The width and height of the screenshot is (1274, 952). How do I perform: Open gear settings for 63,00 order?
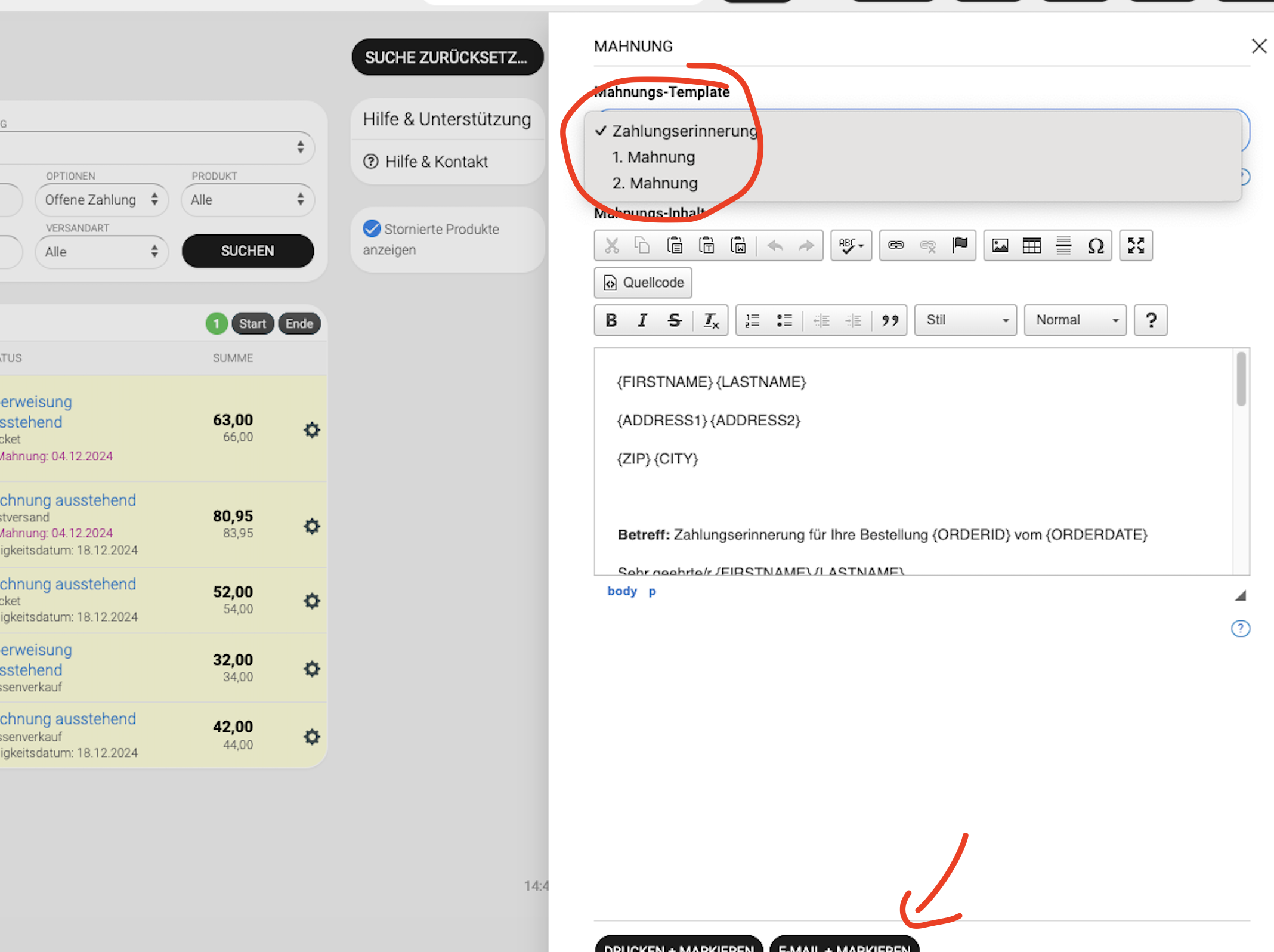pyautogui.click(x=312, y=429)
